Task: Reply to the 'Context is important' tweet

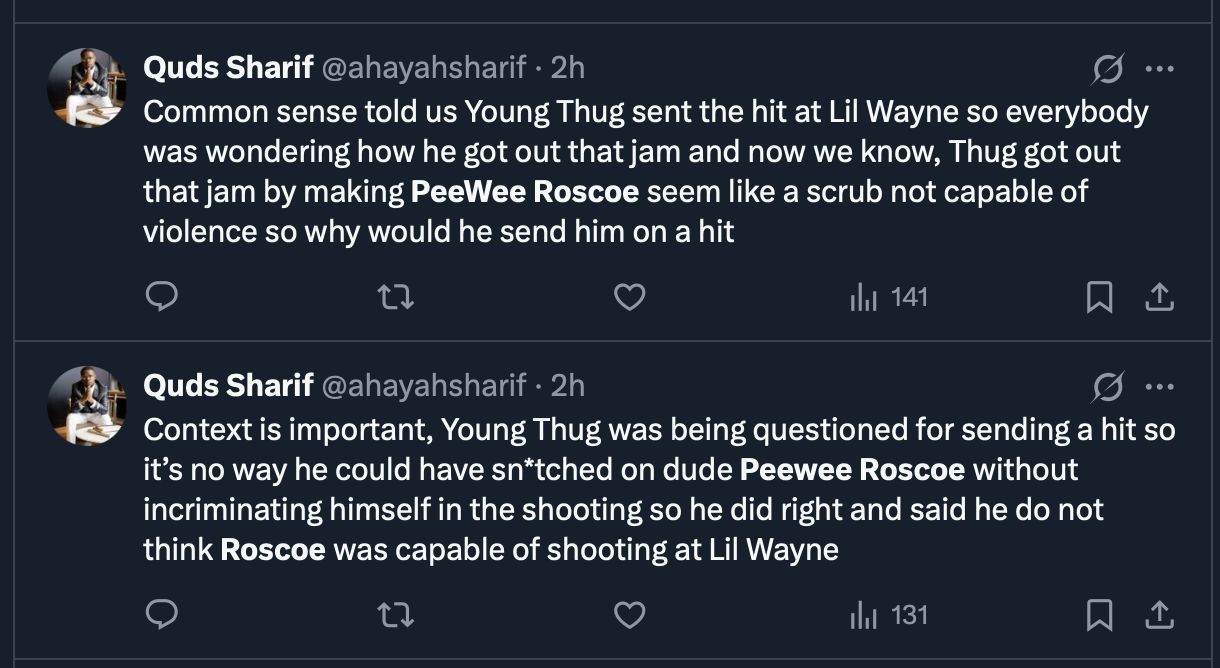Action: click(x=161, y=614)
